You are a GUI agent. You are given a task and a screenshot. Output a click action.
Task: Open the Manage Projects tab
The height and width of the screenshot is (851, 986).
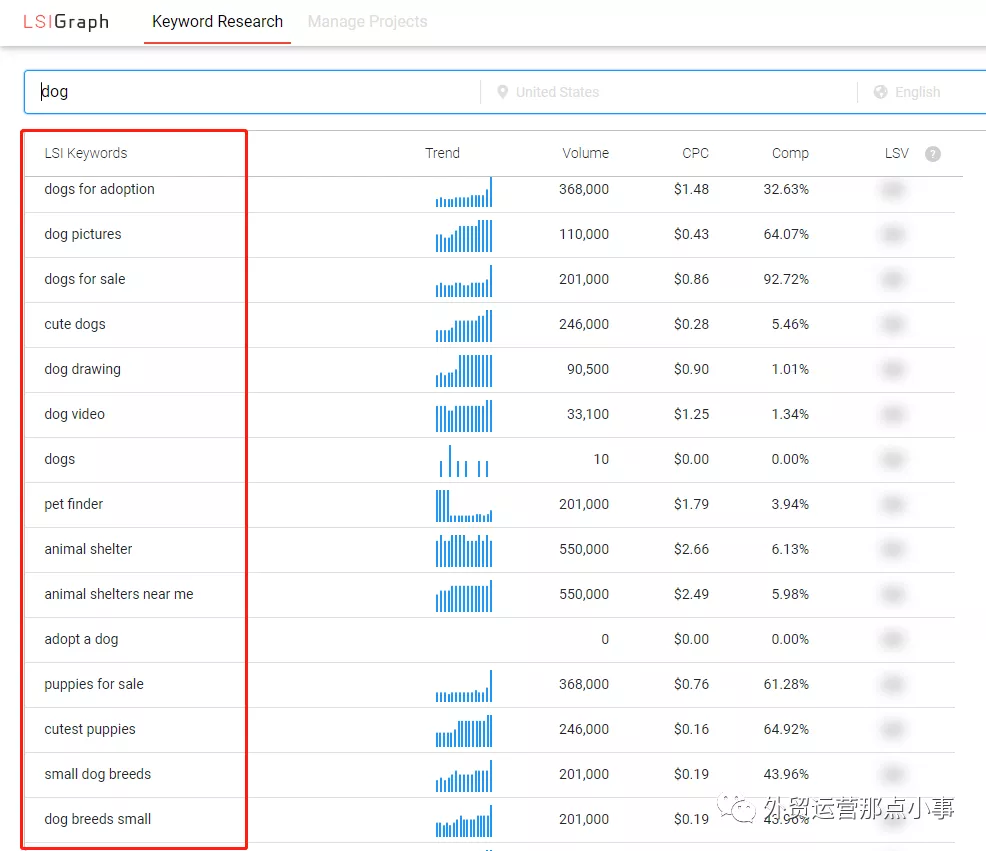tap(367, 22)
